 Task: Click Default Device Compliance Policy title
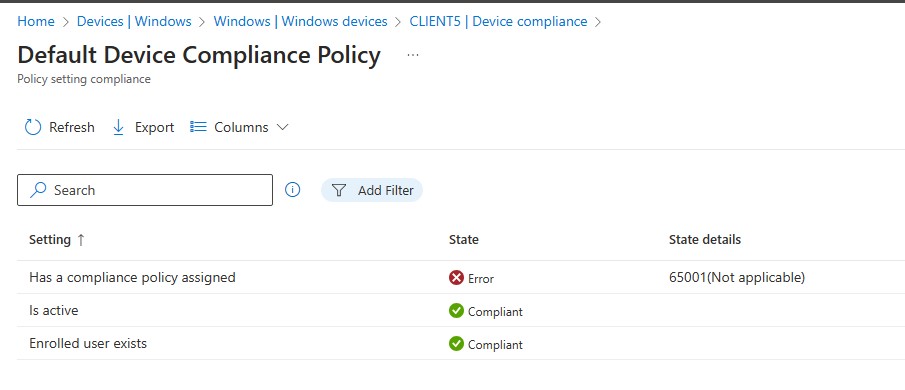pos(199,55)
